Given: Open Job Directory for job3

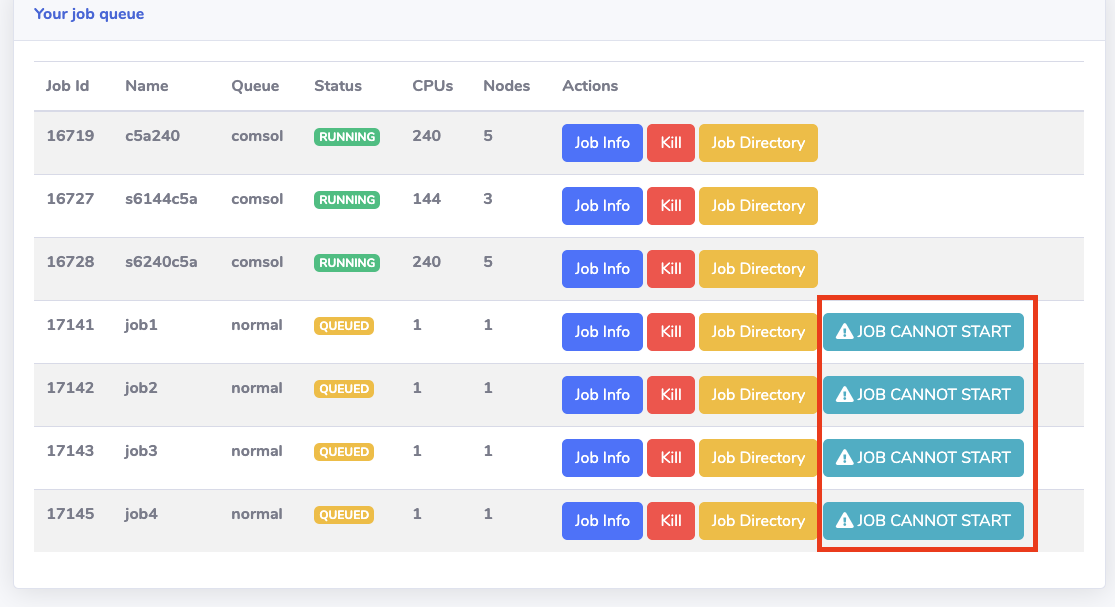Looking at the screenshot, I should coord(758,458).
